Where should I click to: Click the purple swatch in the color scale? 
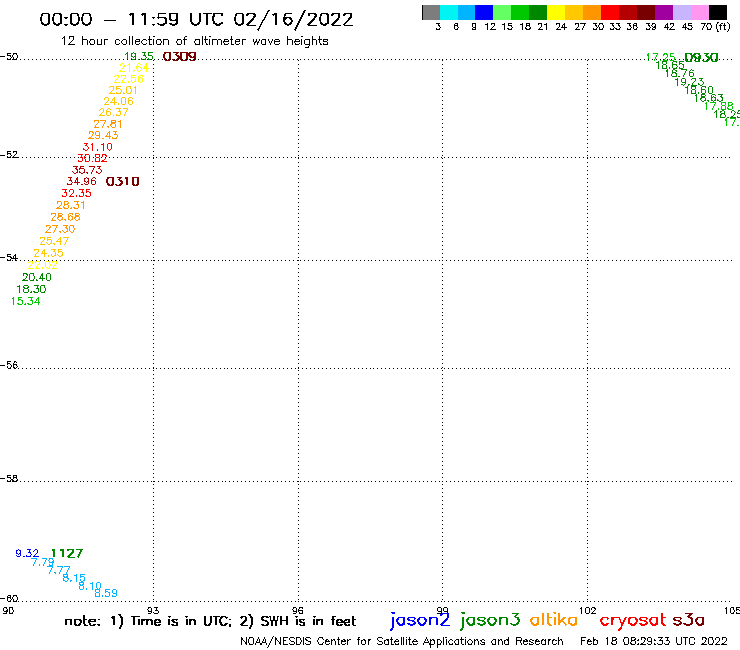(664, 12)
